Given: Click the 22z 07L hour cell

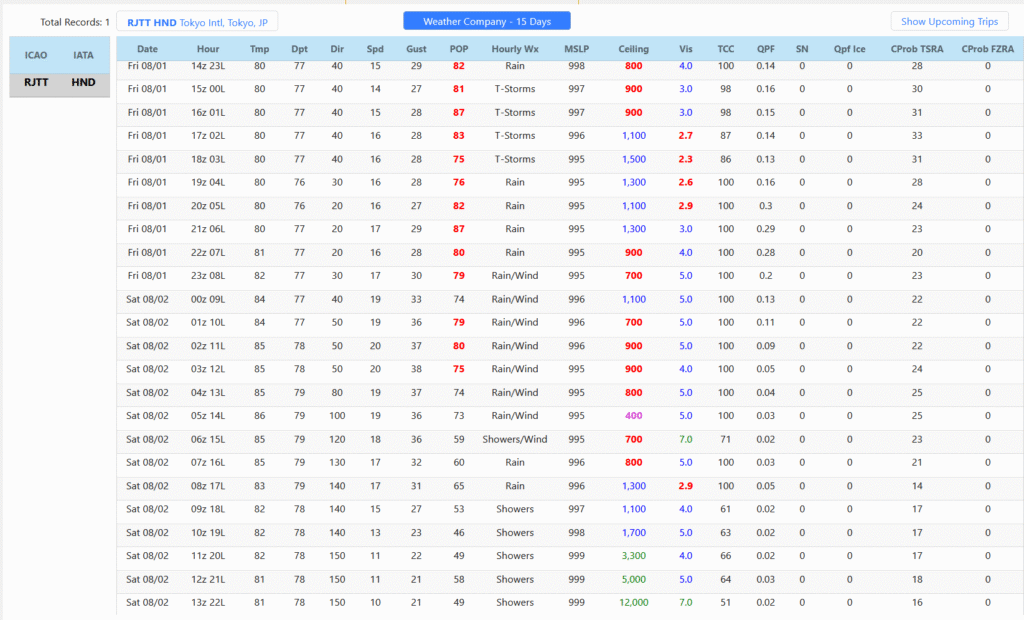Looking at the screenshot, I should 208,253.
